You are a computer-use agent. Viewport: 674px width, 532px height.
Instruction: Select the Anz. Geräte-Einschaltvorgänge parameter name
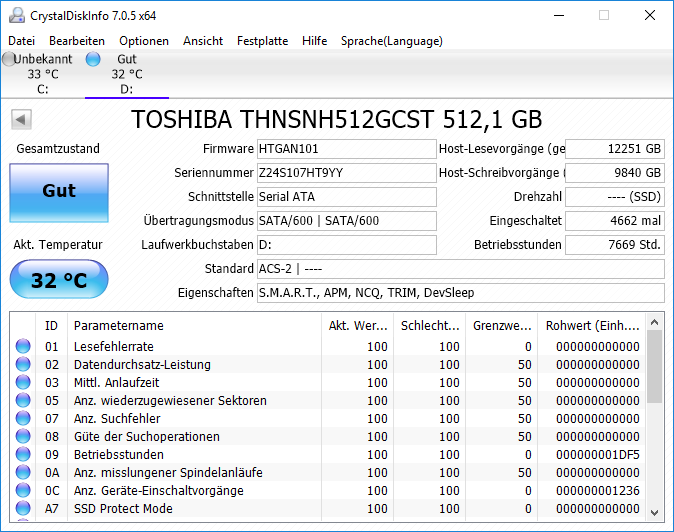tap(159, 491)
